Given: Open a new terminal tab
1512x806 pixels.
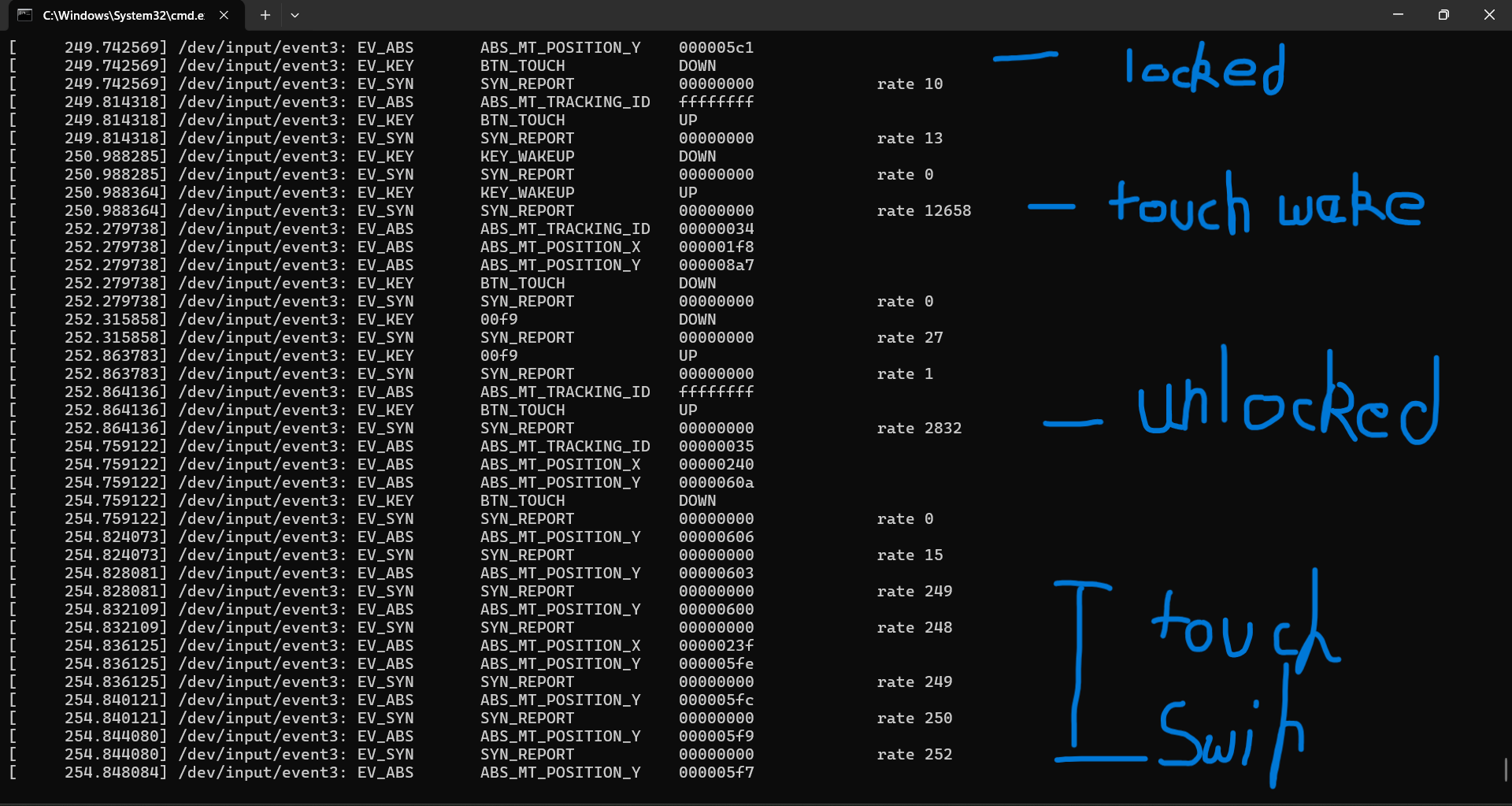Looking at the screenshot, I should (x=265, y=15).
